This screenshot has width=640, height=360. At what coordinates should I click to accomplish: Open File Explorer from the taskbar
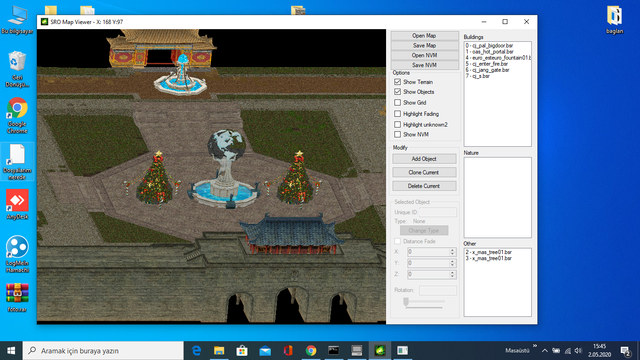pyautogui.click(x=219, y=351)
